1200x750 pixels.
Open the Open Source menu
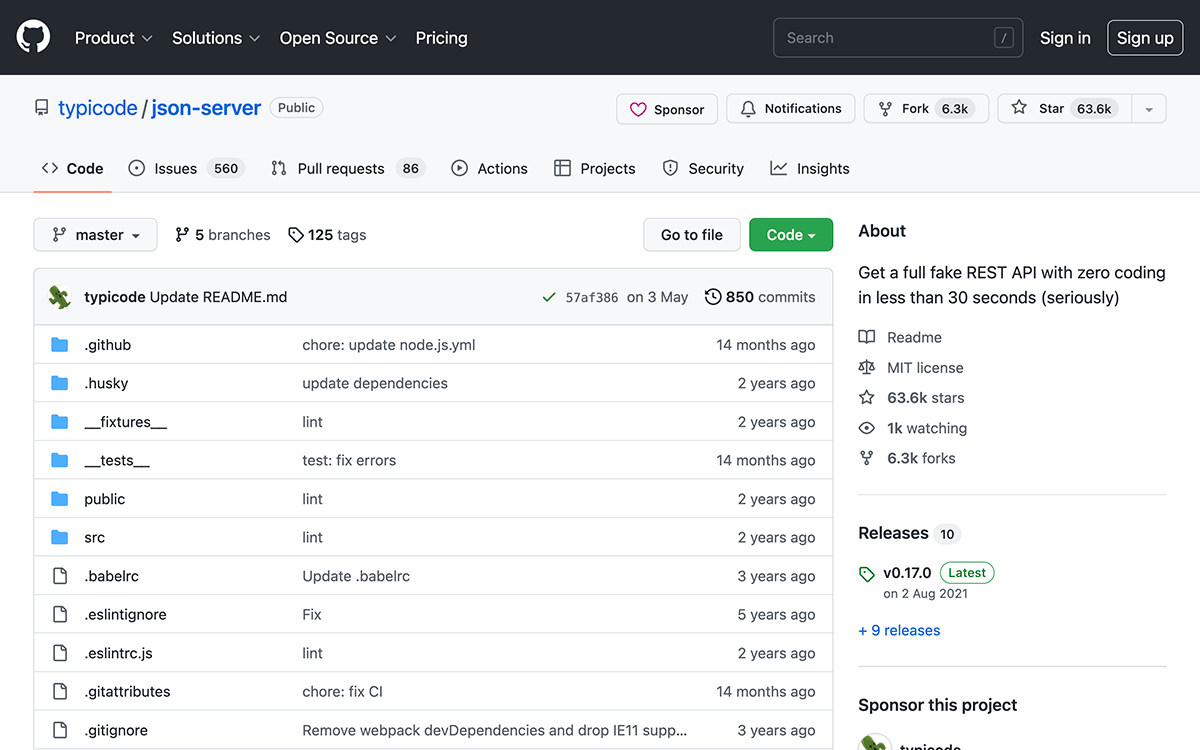[337, 38]
